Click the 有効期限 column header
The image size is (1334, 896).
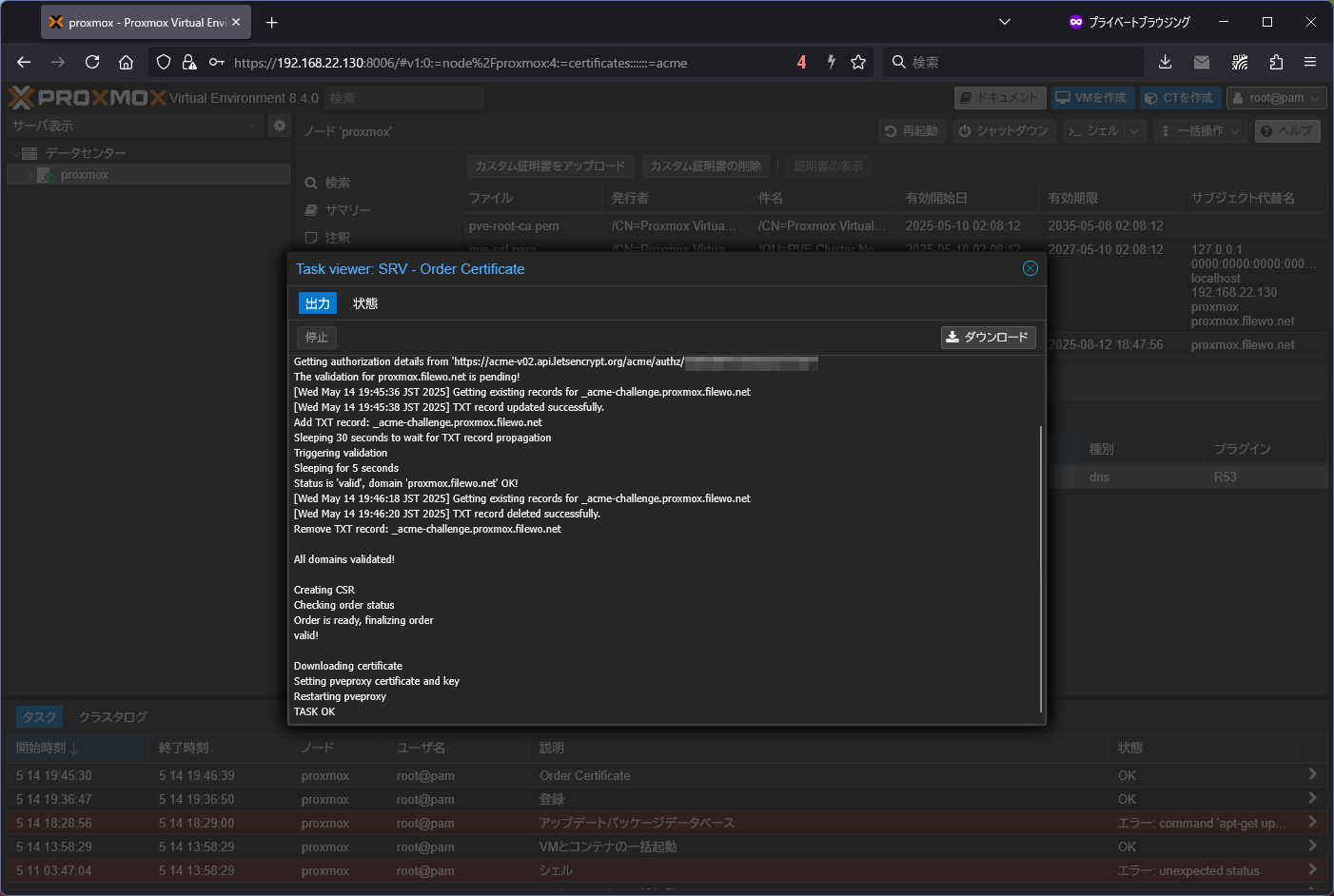1108,198
